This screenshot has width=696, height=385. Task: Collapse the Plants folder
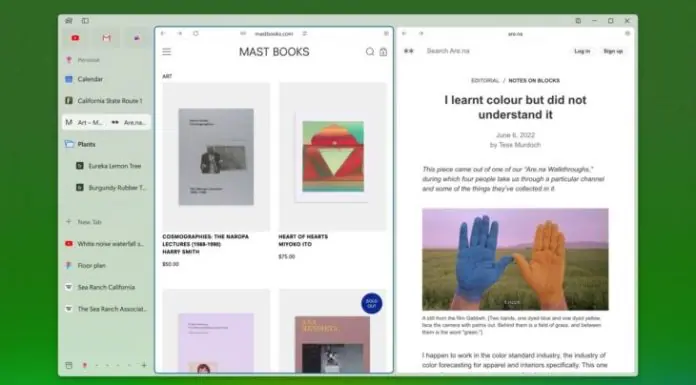click(106, 144)
